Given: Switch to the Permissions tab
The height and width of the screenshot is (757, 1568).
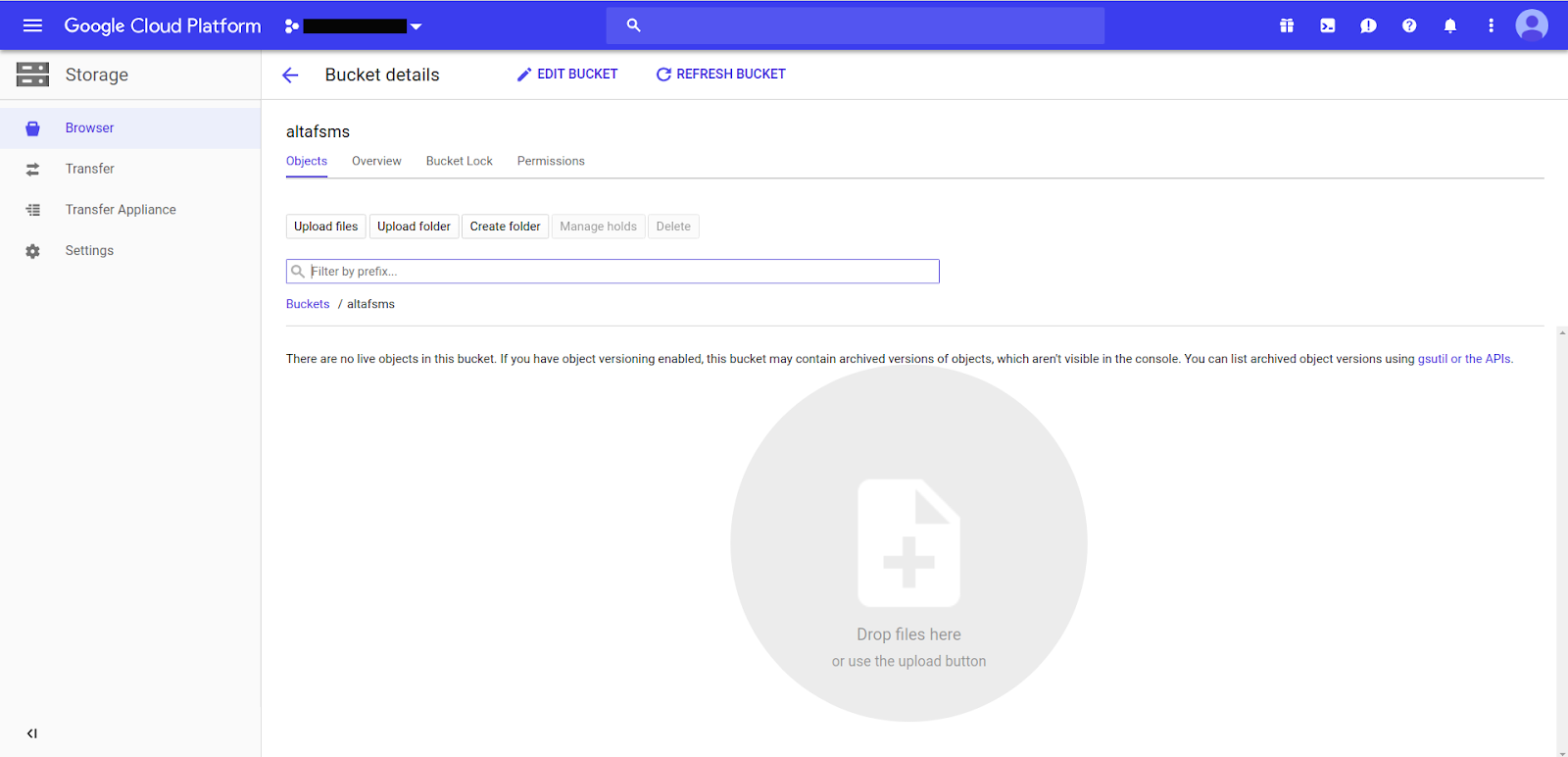Looking at the screenshot, I should pyautogui.click(x=551, y=161).
